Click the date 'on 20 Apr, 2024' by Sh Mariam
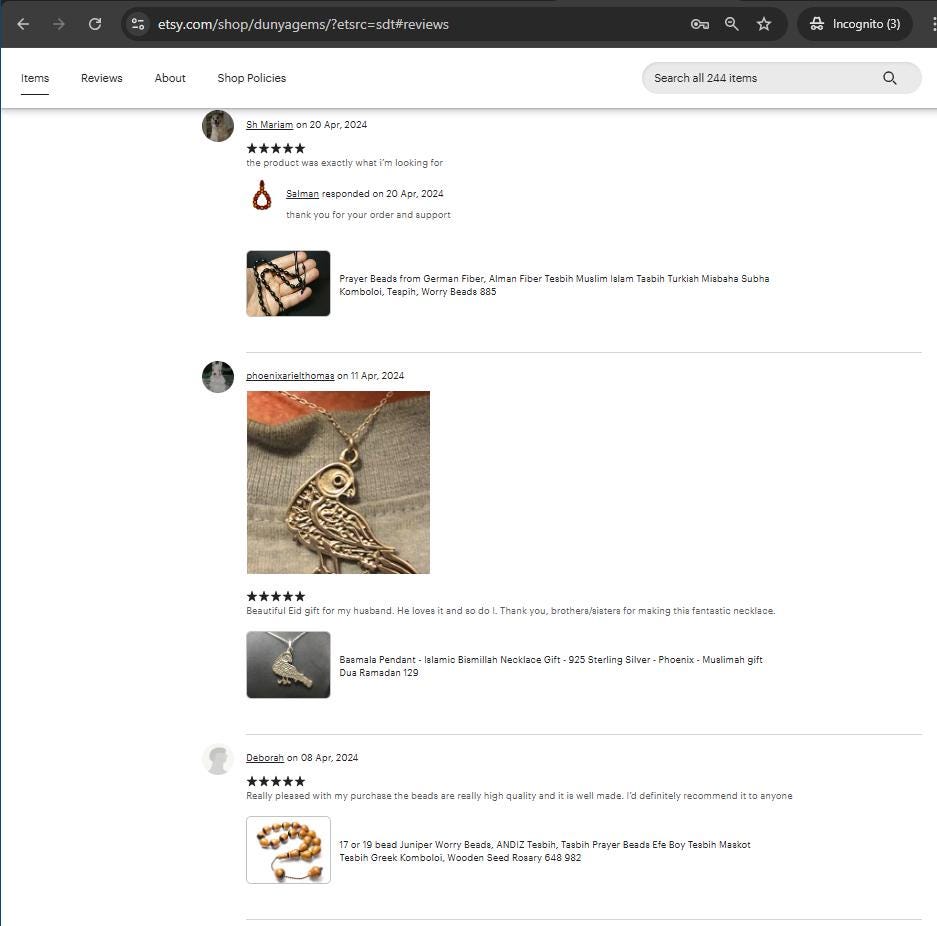This screenshot has height=926, width=937. tap(332, 125)
